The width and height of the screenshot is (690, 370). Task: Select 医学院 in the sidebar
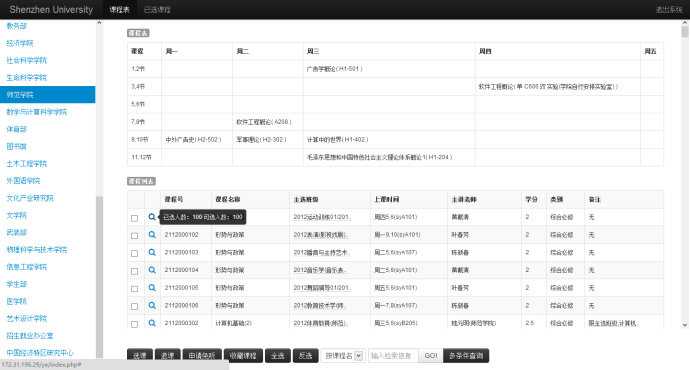click(x=17, y=301)
